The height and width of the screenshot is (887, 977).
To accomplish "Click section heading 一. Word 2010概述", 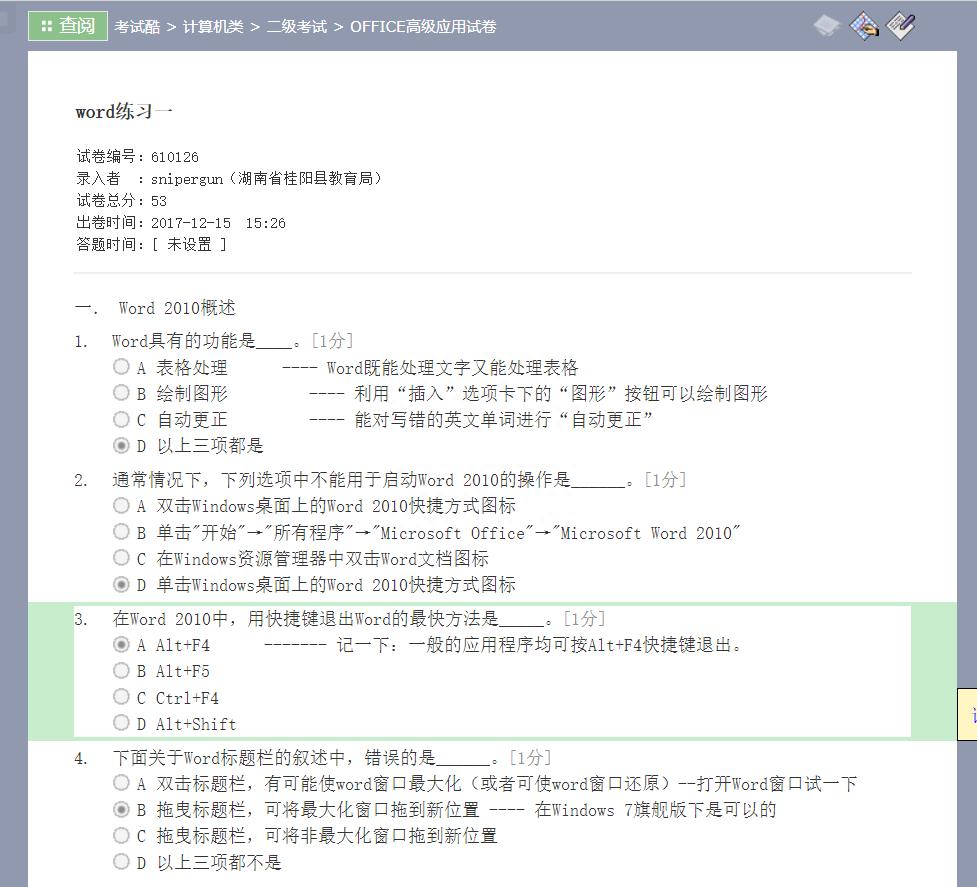I will tap(155, 308).
